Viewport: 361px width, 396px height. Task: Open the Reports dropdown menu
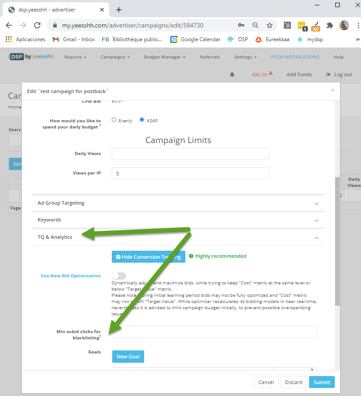coord(75,57)
